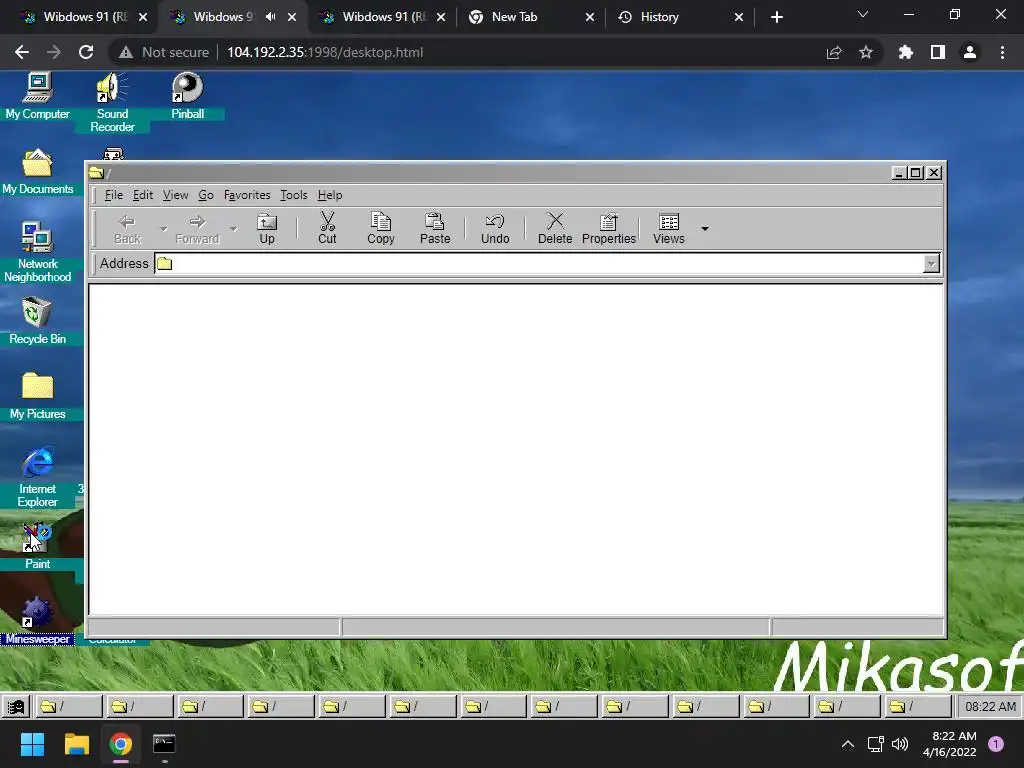
Task: Open the My Documents desktop icon
Action: click(37, 171)
